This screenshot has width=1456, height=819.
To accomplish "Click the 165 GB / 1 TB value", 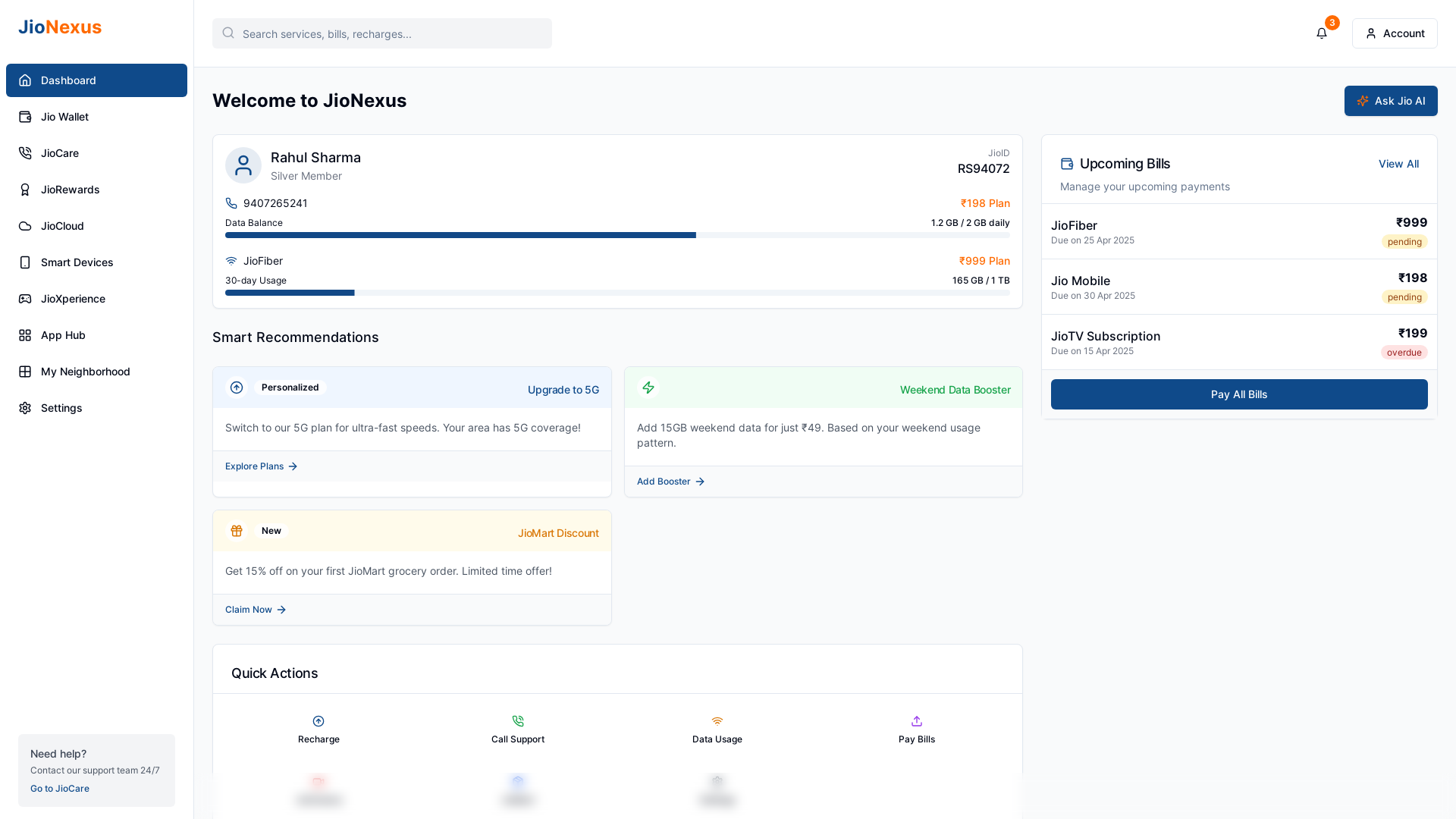I will [x=981, y=281].
